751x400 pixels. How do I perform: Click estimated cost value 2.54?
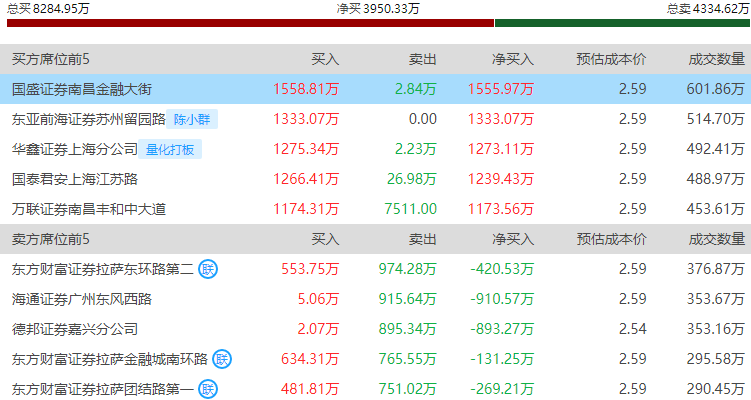633,329
